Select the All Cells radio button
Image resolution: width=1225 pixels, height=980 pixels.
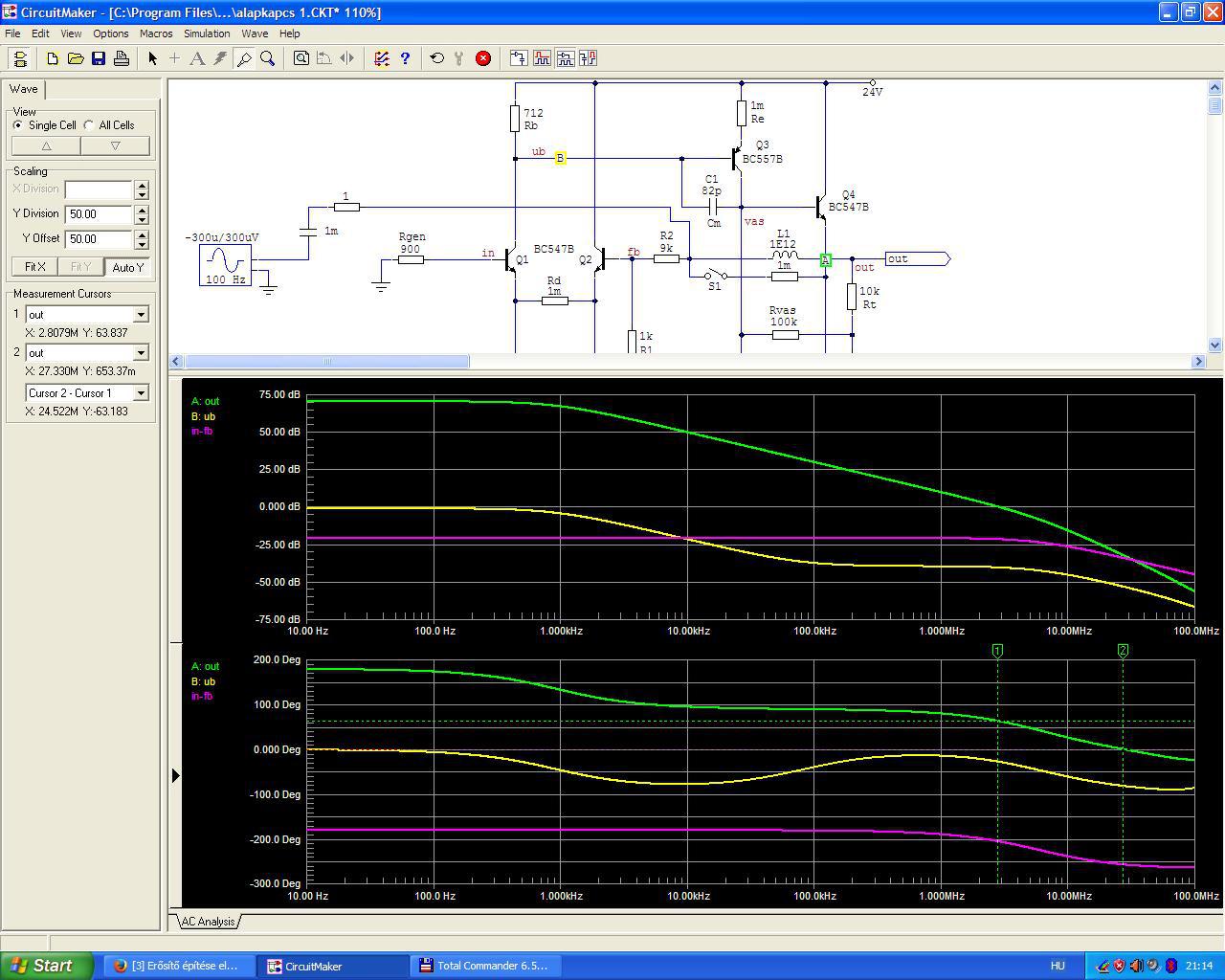(x=89, y=125)
